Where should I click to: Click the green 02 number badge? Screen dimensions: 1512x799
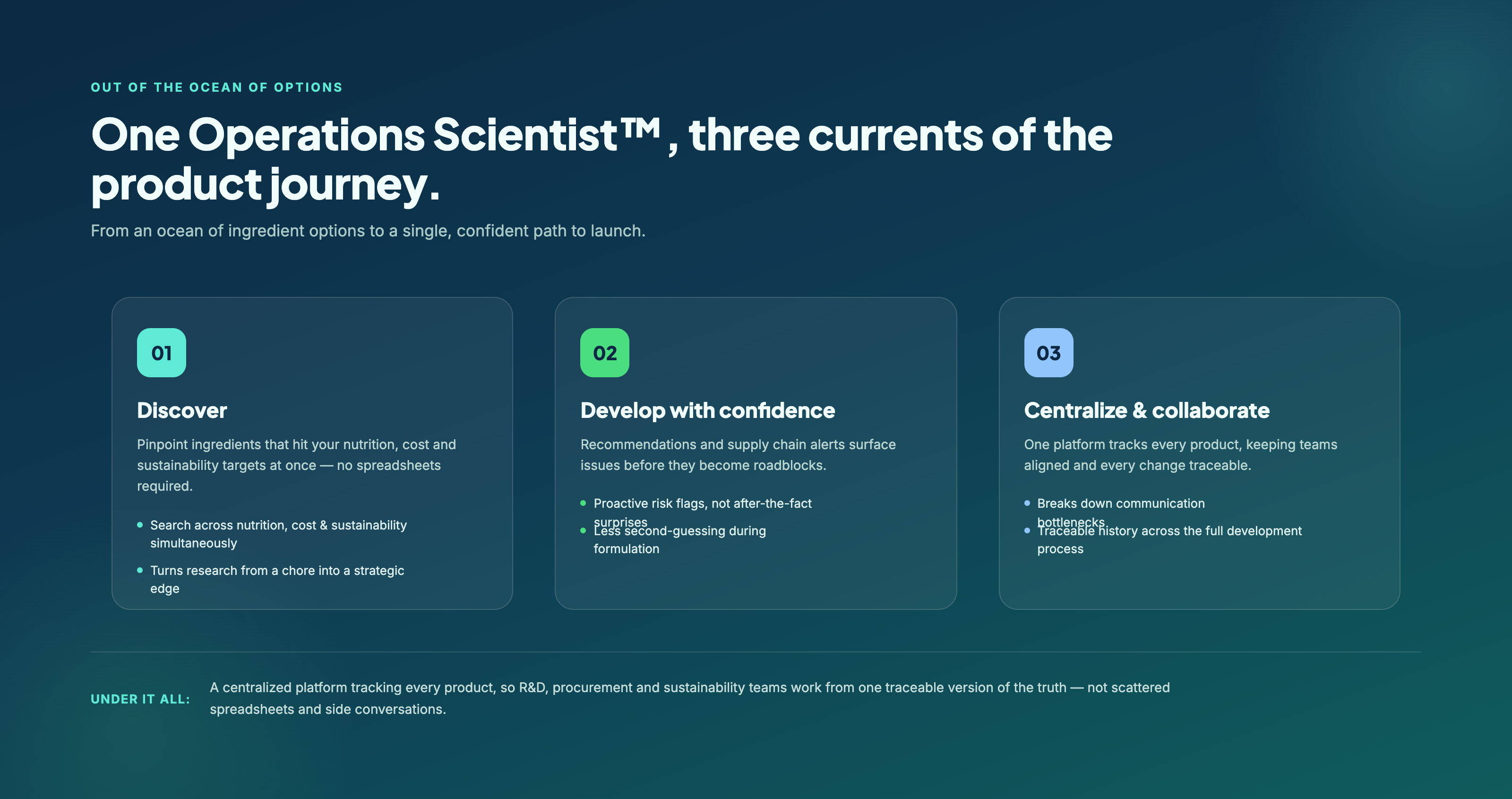coord(605,353)
